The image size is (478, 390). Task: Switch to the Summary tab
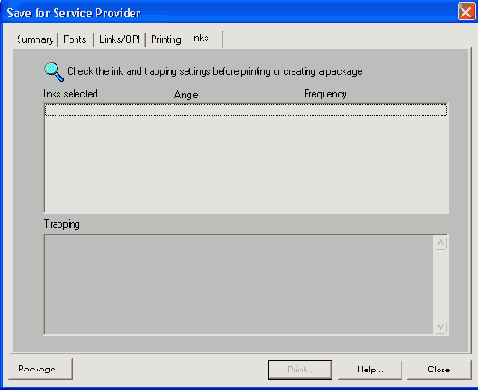click(x=35, y=40)
